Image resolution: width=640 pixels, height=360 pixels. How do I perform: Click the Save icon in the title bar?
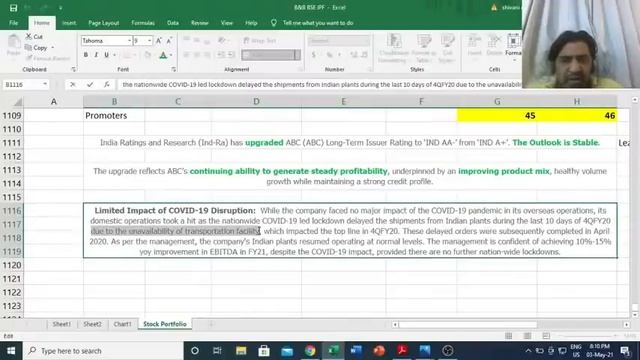pos(13,8)
